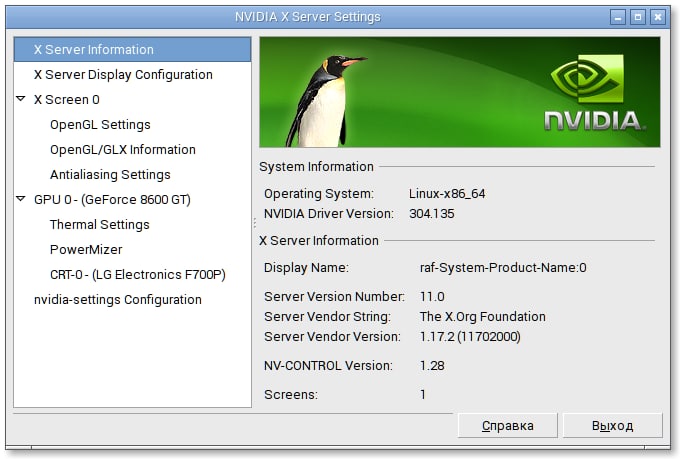Open OpenGL/GLX Information page
This screenshot has height=459, width=680.
[x=123, y=150]
